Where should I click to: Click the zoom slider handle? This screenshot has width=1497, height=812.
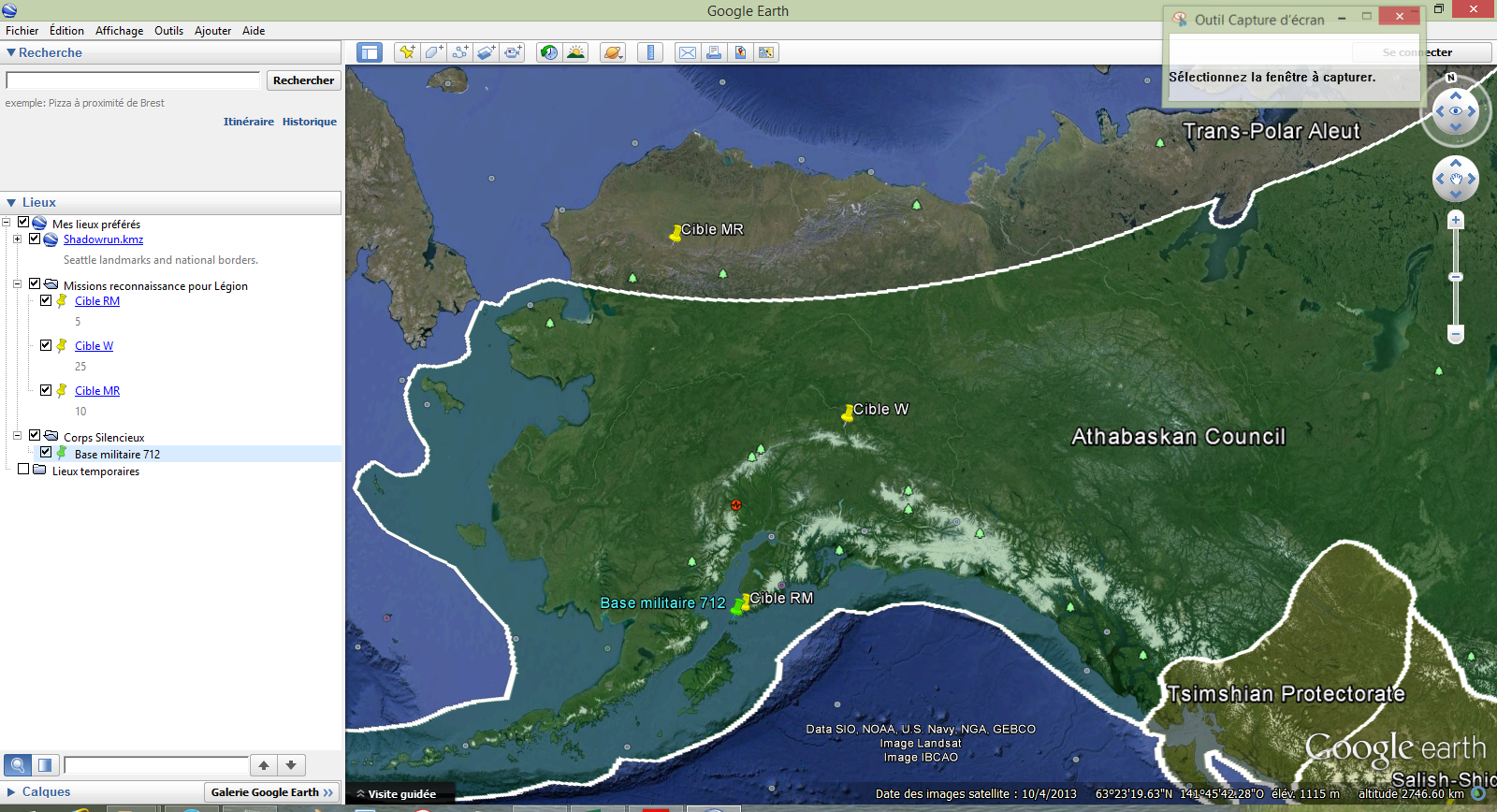click(x=1456, y=277)
